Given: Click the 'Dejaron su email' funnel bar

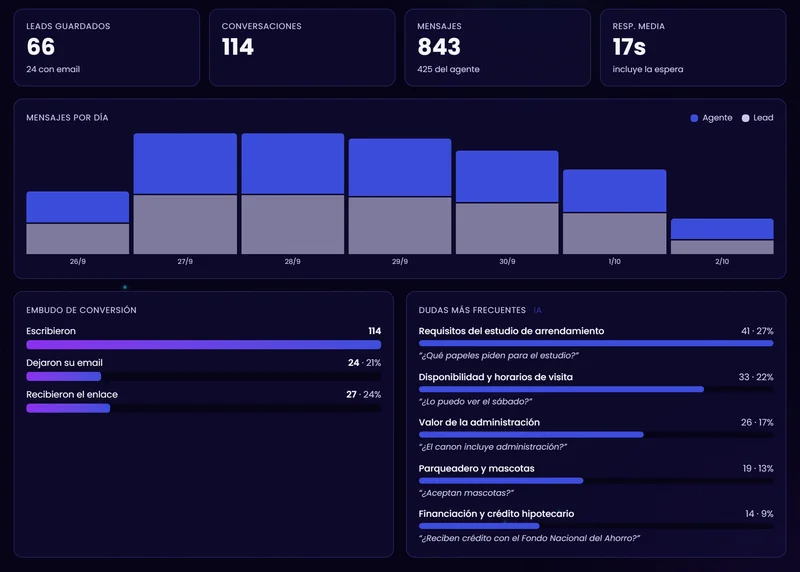Looking at the screenshot, I should point(204,377).
